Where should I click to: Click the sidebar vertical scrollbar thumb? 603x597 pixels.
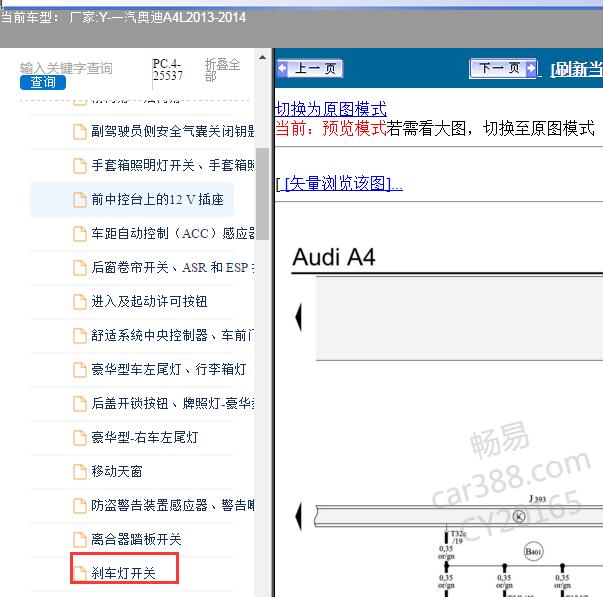tap(262, 193)
